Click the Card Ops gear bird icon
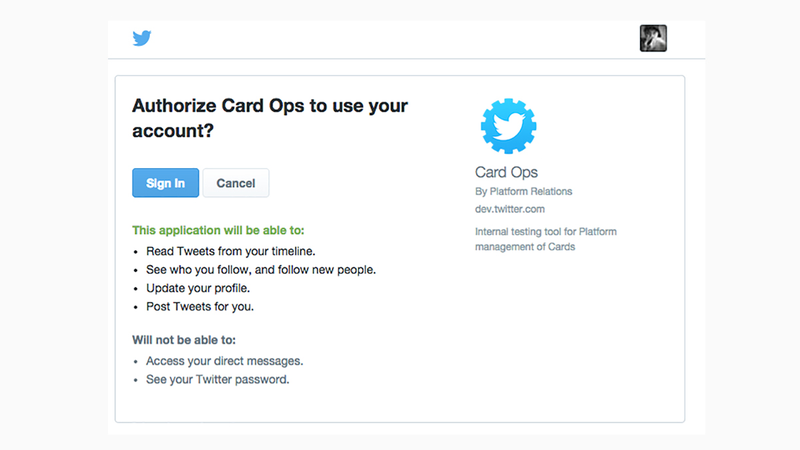 tap(508, 126)
